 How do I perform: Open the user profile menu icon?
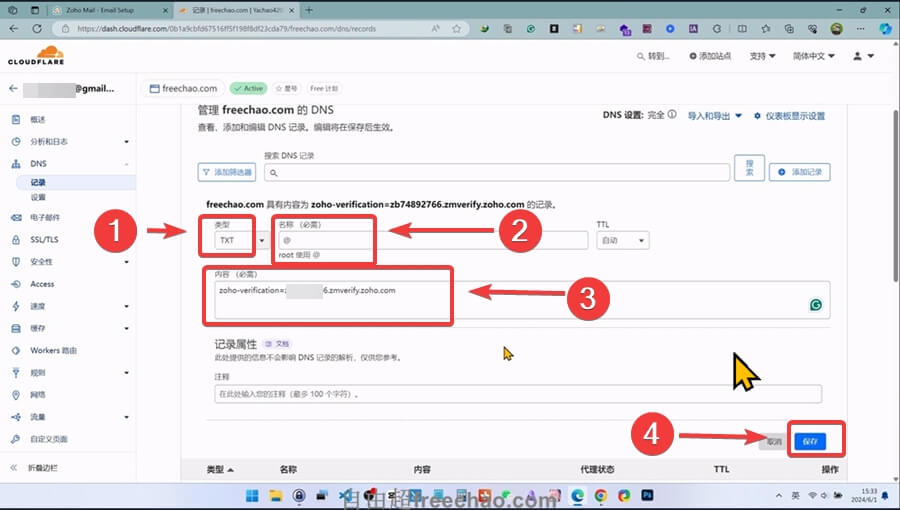click(863, 56)
